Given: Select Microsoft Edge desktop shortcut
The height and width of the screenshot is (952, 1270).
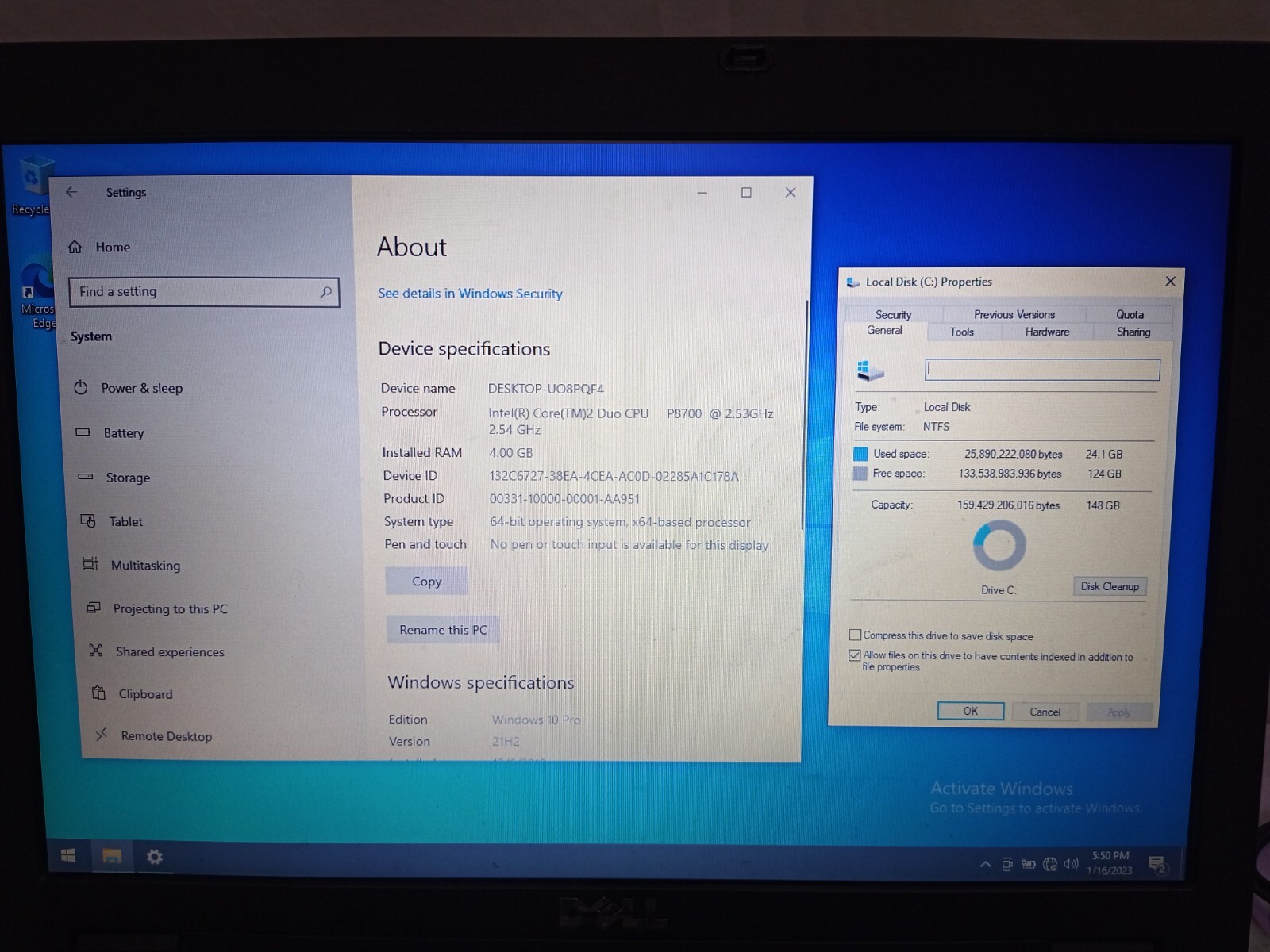Looking at the screenshot, I should coord(37,294).
